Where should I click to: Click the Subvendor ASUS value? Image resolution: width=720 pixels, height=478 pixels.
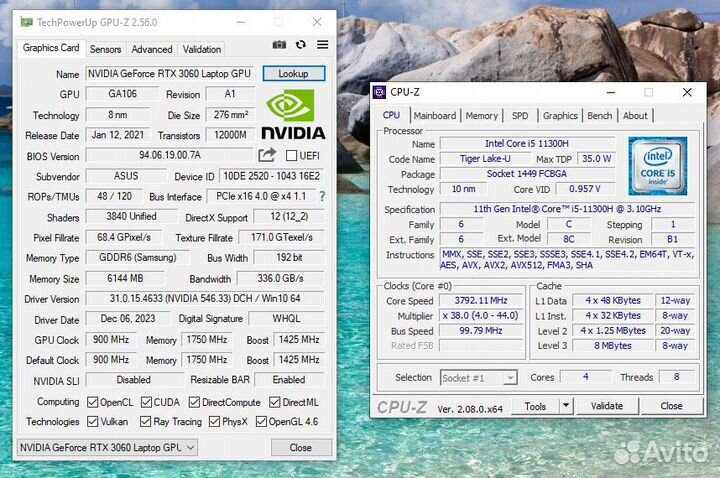tap(126, 176)
